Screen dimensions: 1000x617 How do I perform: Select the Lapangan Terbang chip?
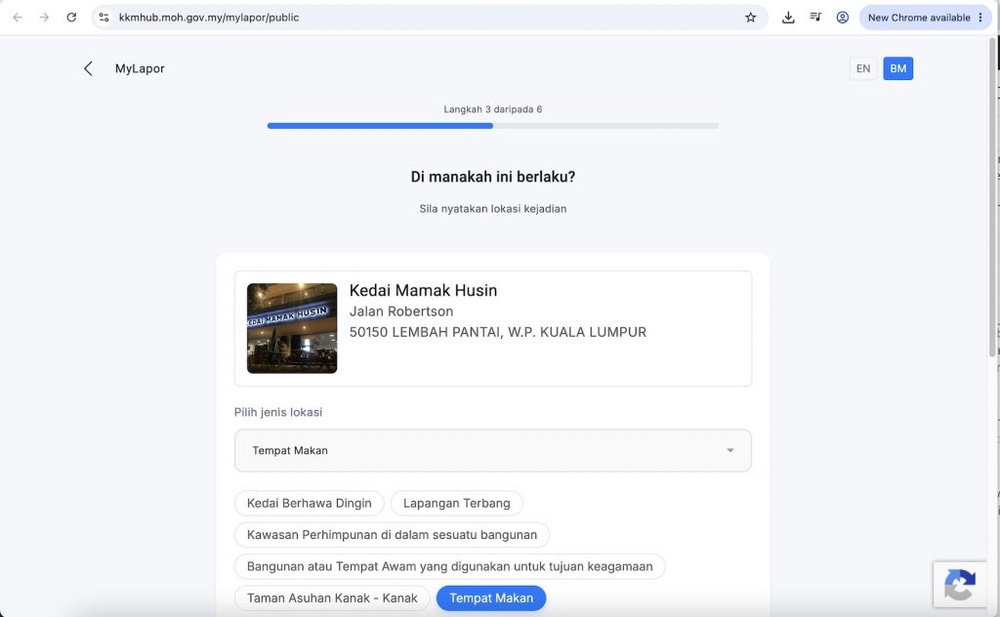(457, 503)
